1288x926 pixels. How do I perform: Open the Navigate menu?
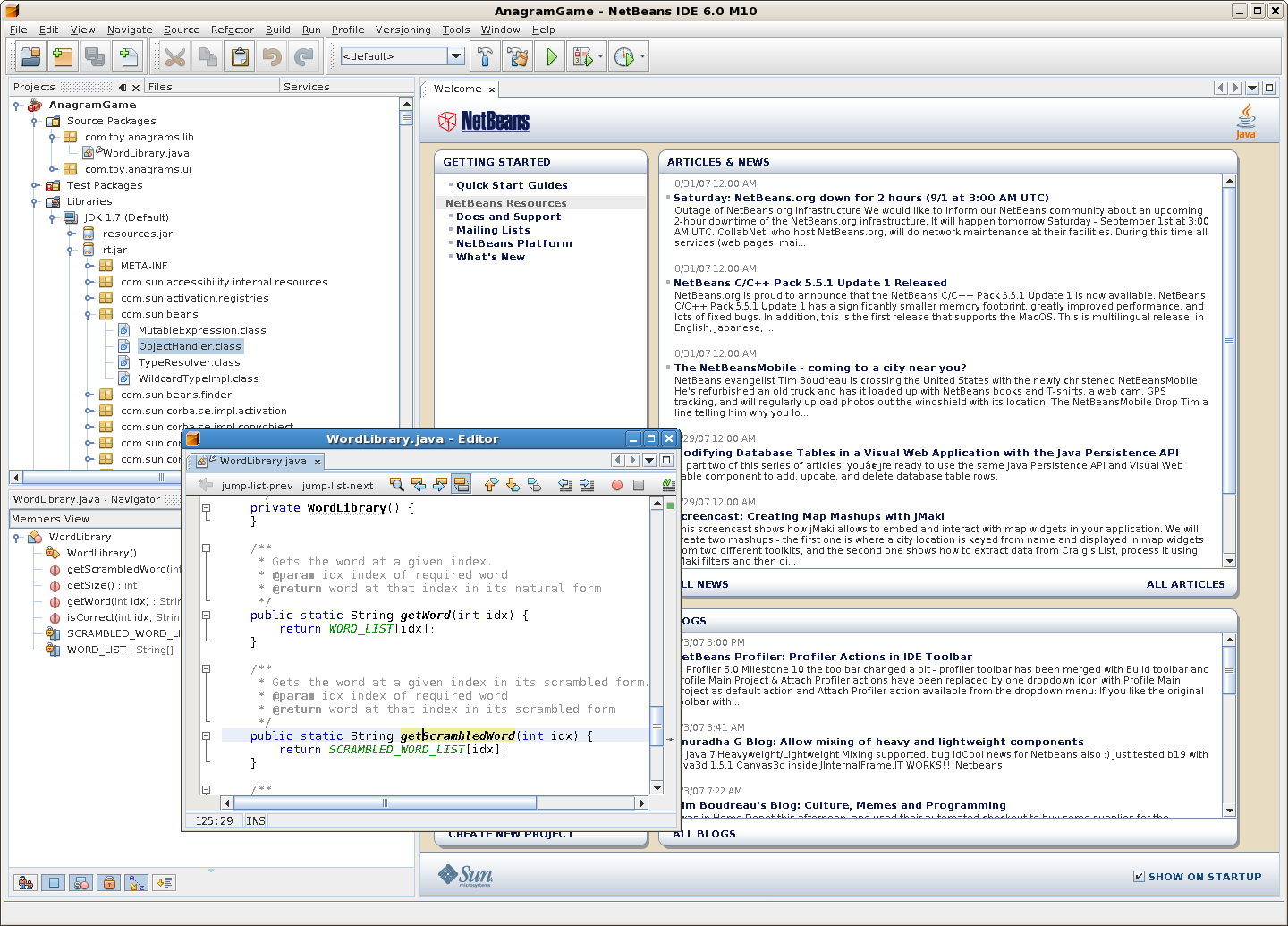[130, 30]
